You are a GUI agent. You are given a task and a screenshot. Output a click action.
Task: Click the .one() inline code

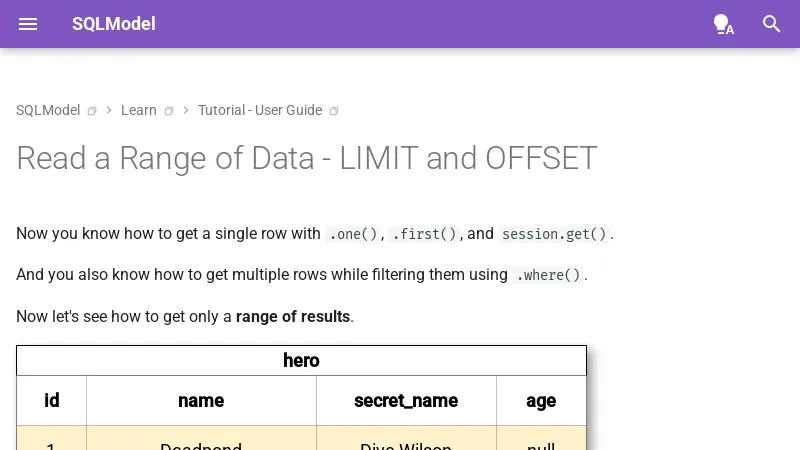tap(353, 234)
